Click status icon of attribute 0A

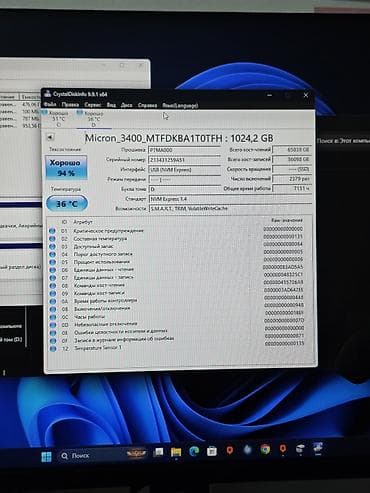(x=52, y=301)
